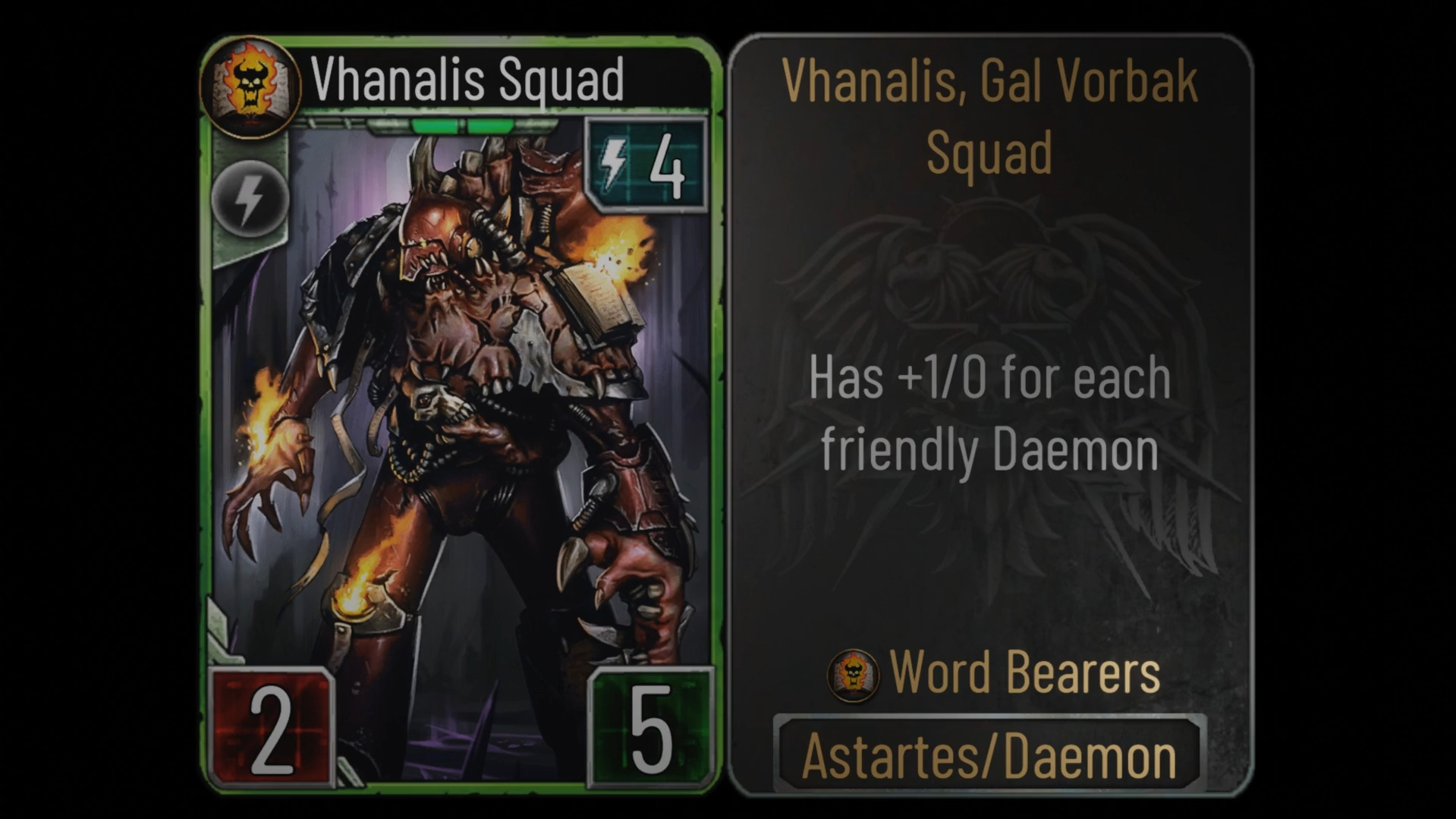Click the Word Bearers faction text
Viewport: 1456px width, 819px height.
1024,673
